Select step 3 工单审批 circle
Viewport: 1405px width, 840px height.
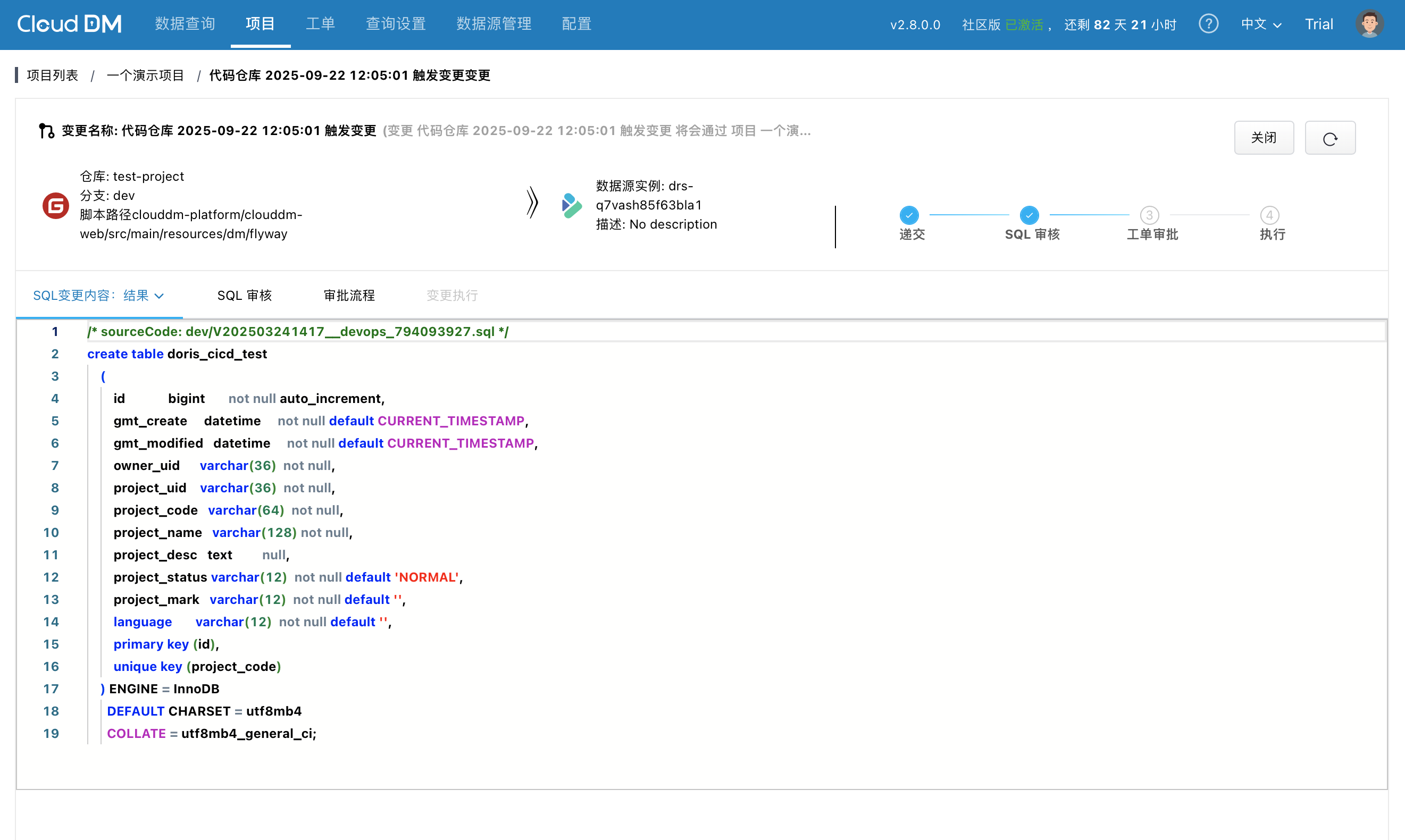(x=1149, y=215)
